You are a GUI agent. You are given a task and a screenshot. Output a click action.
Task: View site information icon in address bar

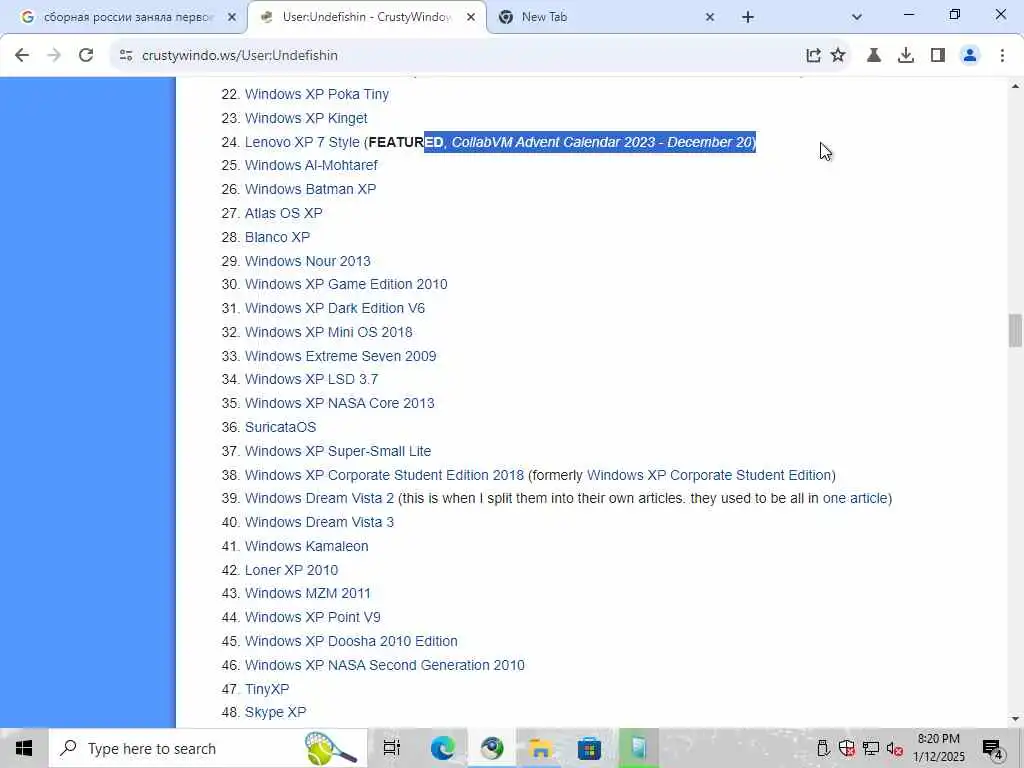tap(126, 56)
